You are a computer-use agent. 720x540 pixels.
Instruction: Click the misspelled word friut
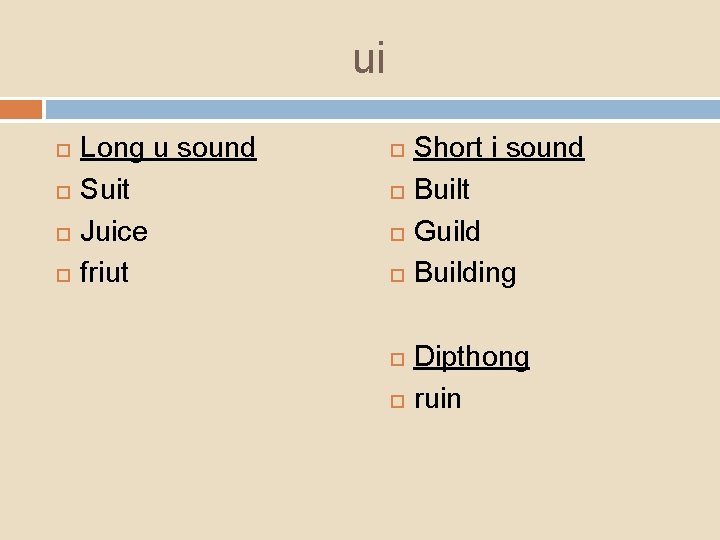104,273
